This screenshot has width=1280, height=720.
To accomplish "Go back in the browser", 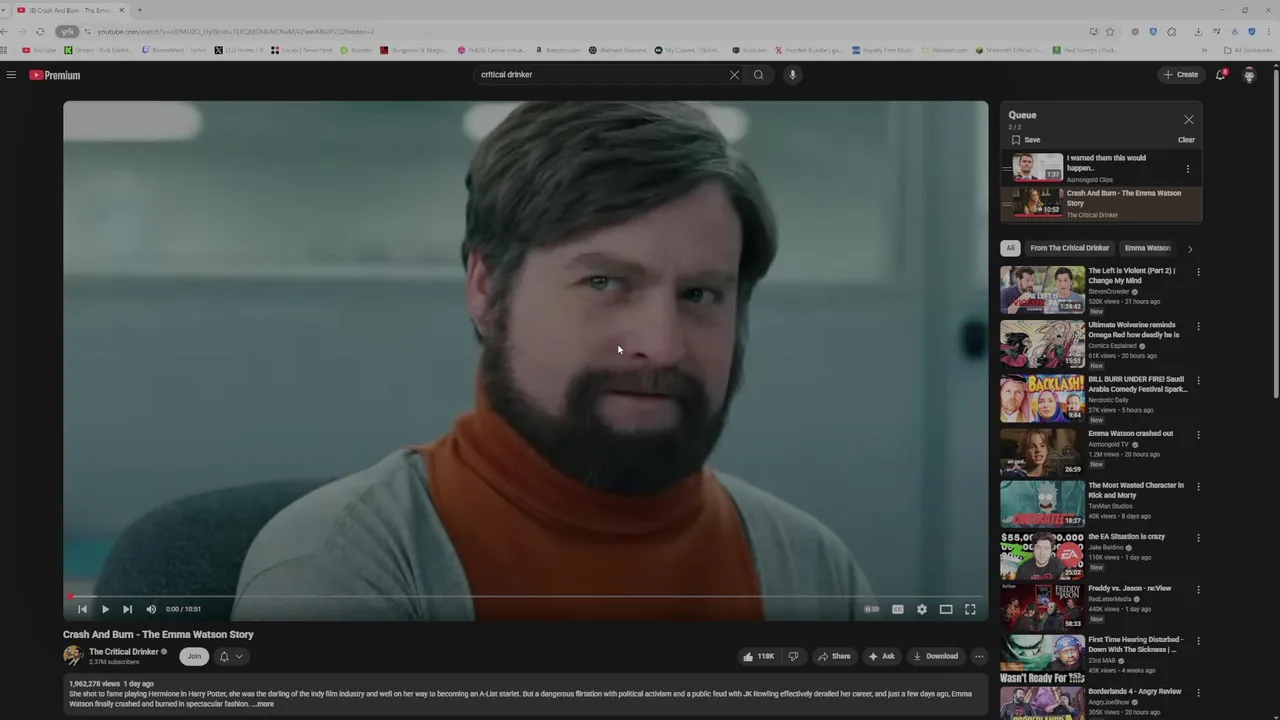I will (5, 31).
